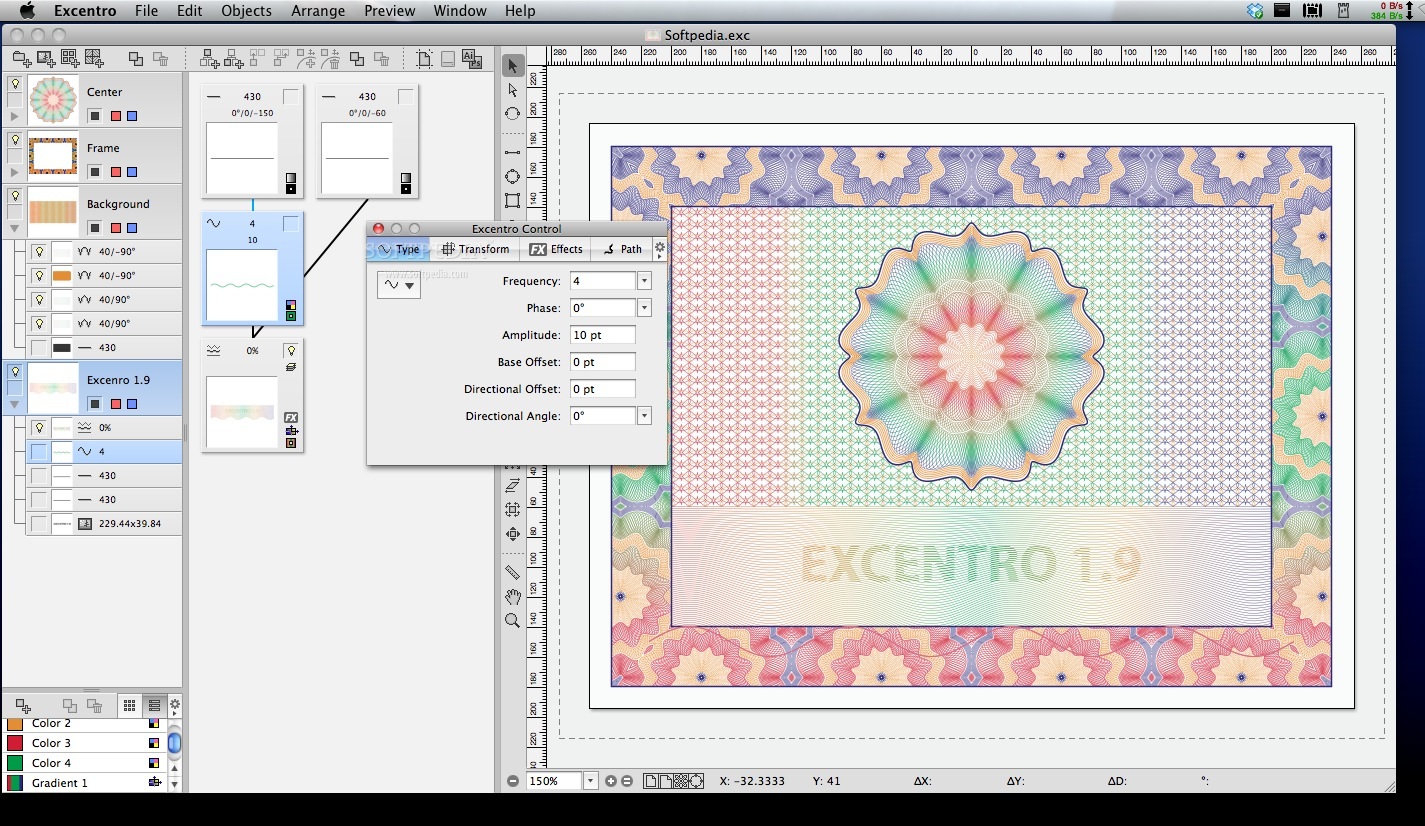
Task: Switch to the Path tab
Action: click(622, 249)
